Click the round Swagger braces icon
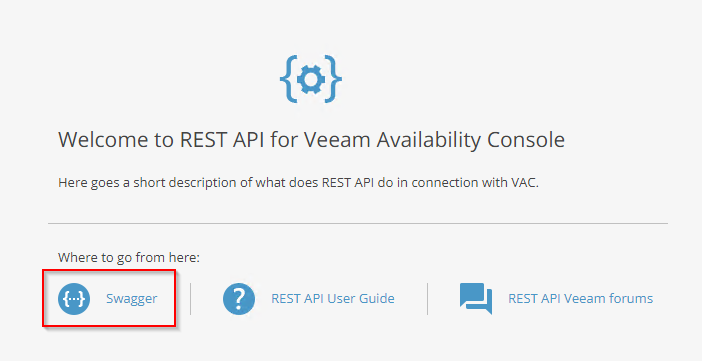Screen dimensions: 702x361 [x=74, y=299]
